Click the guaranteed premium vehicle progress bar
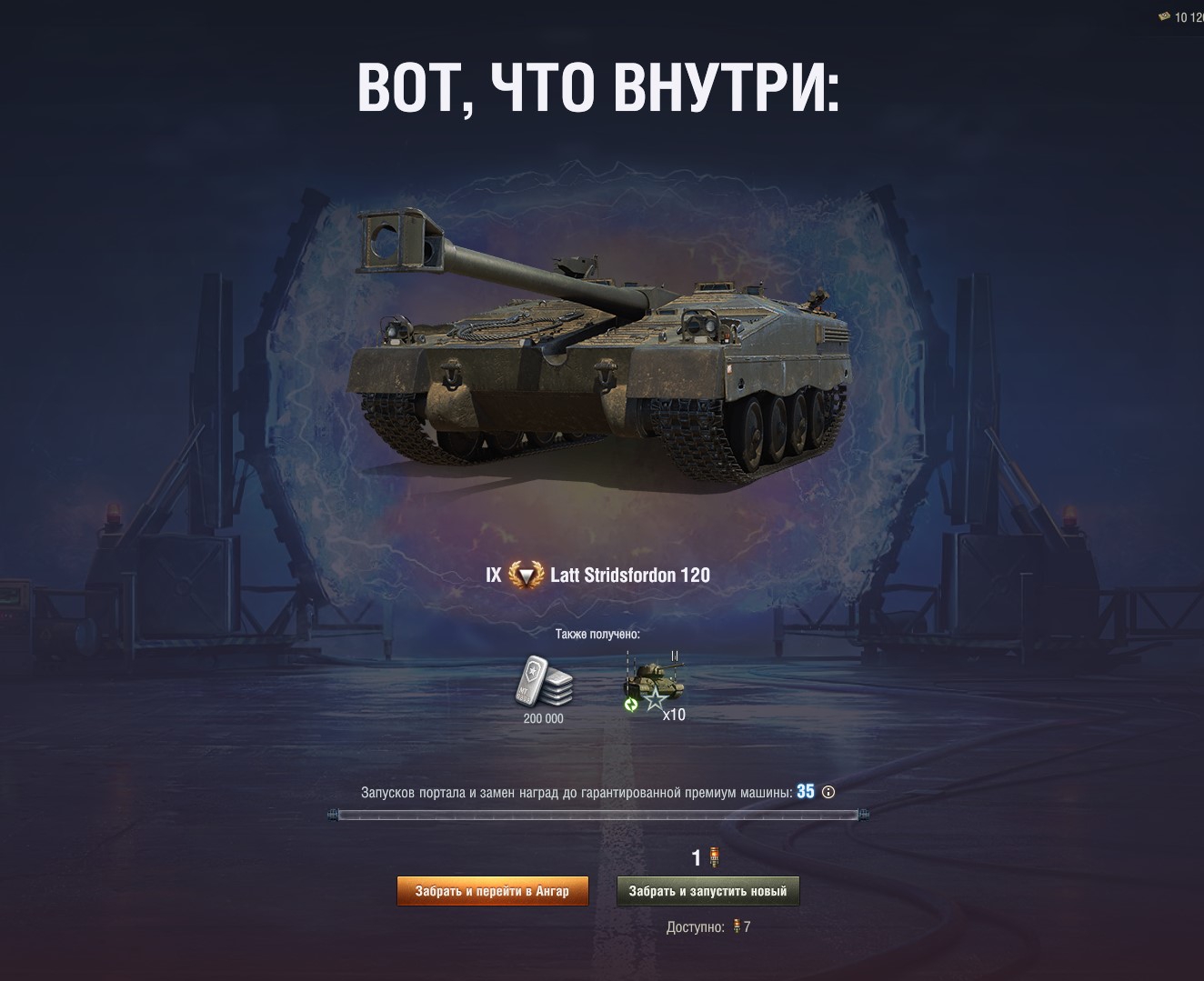 (598, 815)
